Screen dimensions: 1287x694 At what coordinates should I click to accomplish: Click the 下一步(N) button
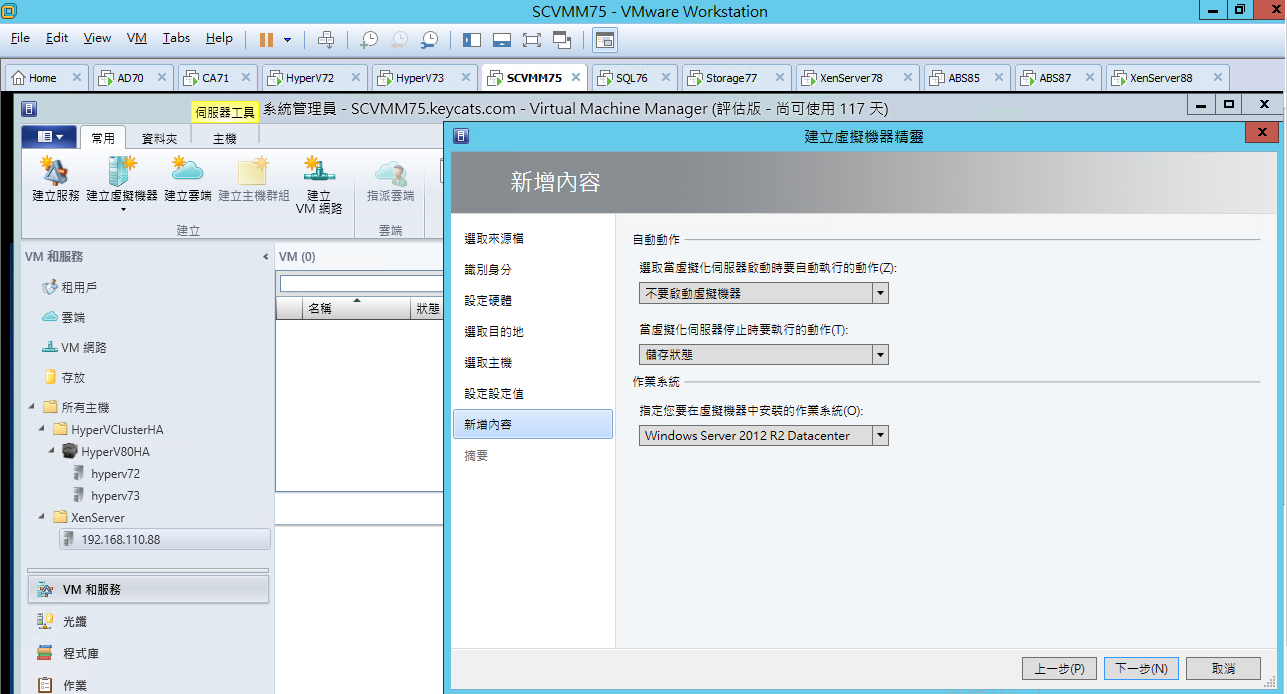(x=1141, y=668)
